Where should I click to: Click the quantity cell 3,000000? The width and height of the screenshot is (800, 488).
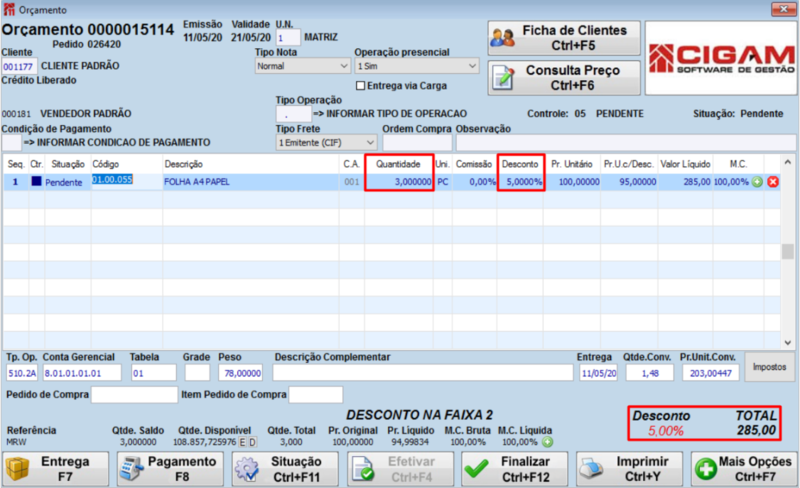399,182
